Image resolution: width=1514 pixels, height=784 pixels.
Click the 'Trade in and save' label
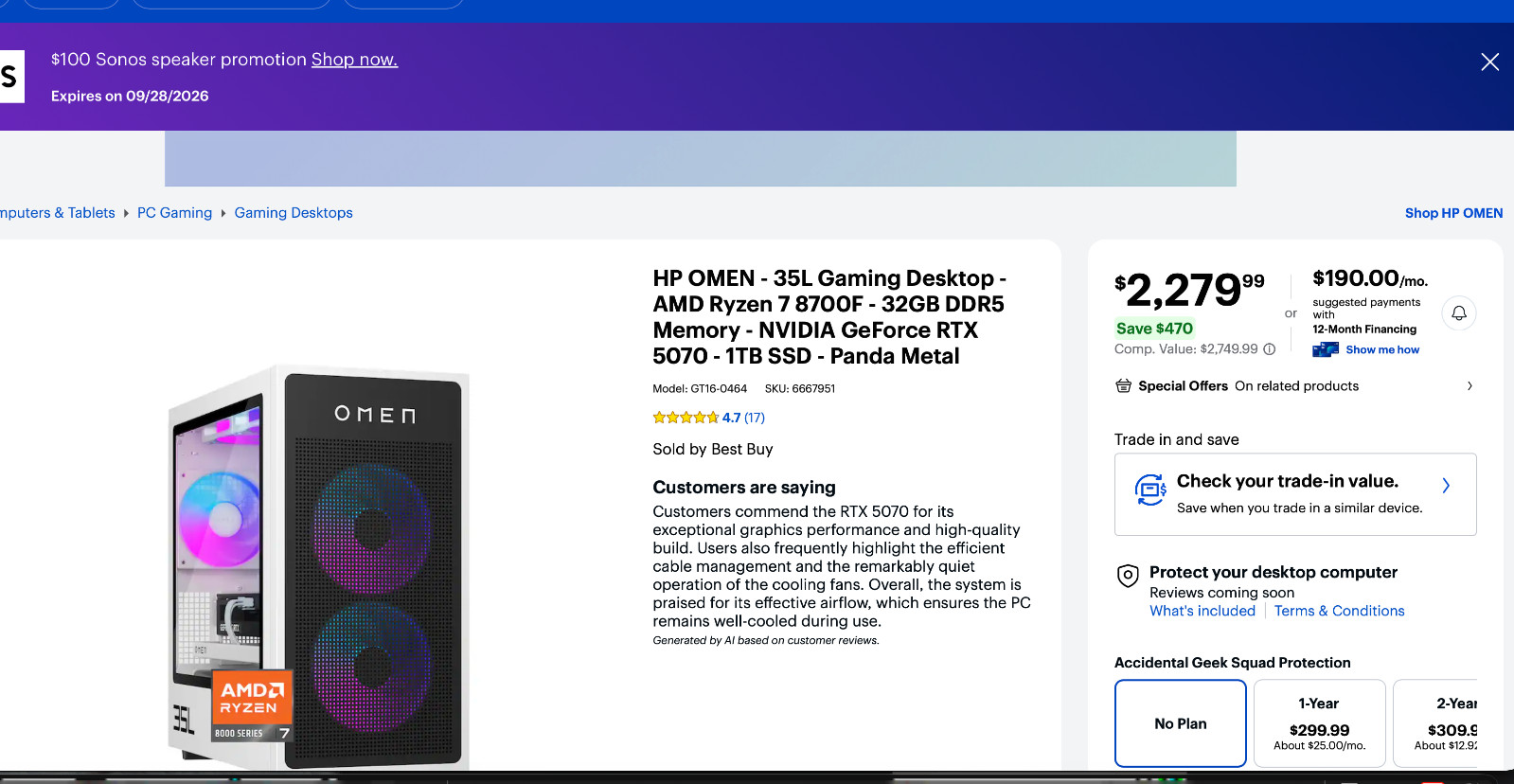click(1177, 439)
